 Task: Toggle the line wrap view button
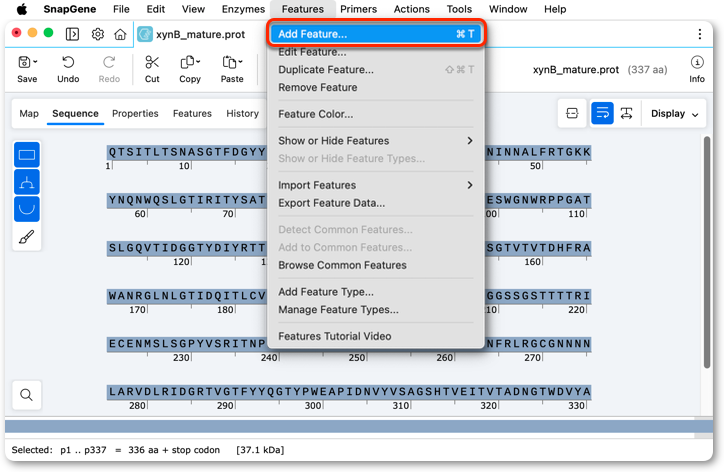coord(602,114)
